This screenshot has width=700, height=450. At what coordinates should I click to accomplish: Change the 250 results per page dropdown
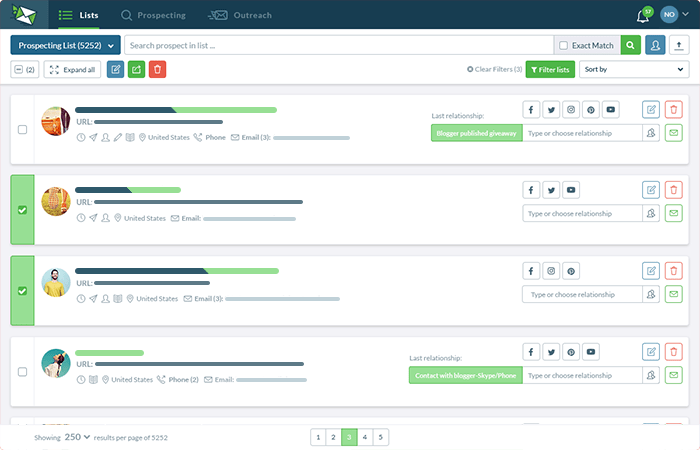[77, 437]
